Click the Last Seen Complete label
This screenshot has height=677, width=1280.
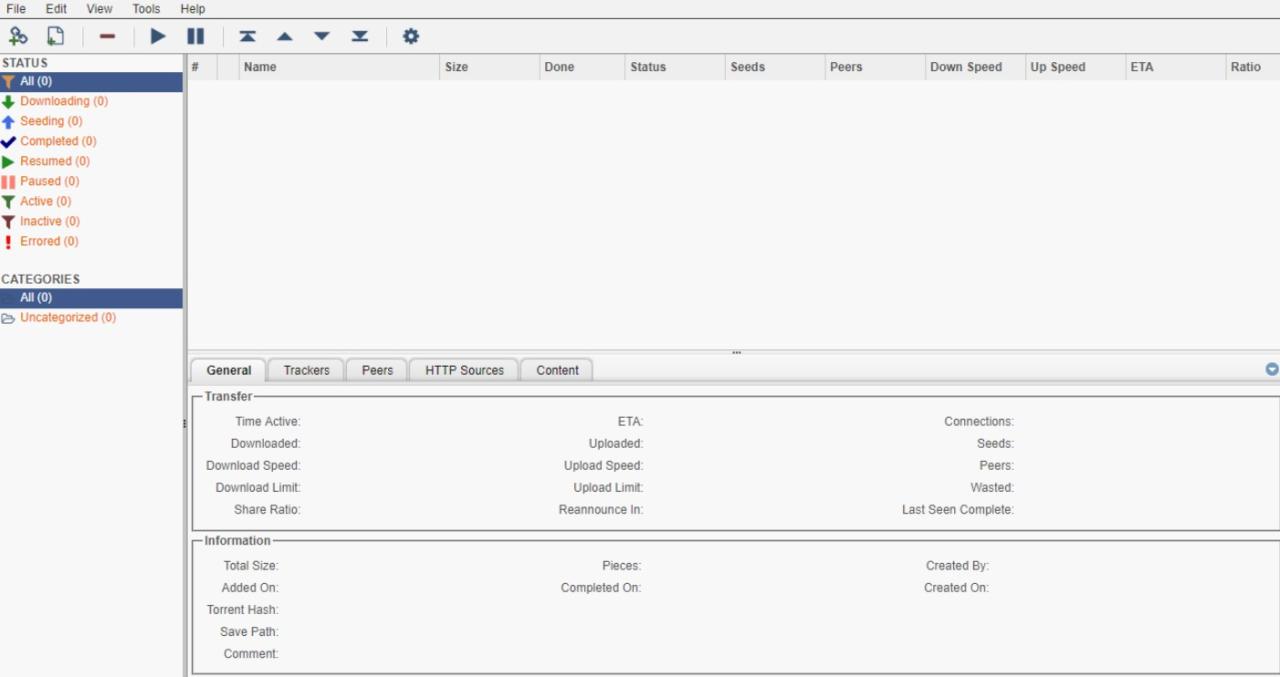tap(958, 510)
